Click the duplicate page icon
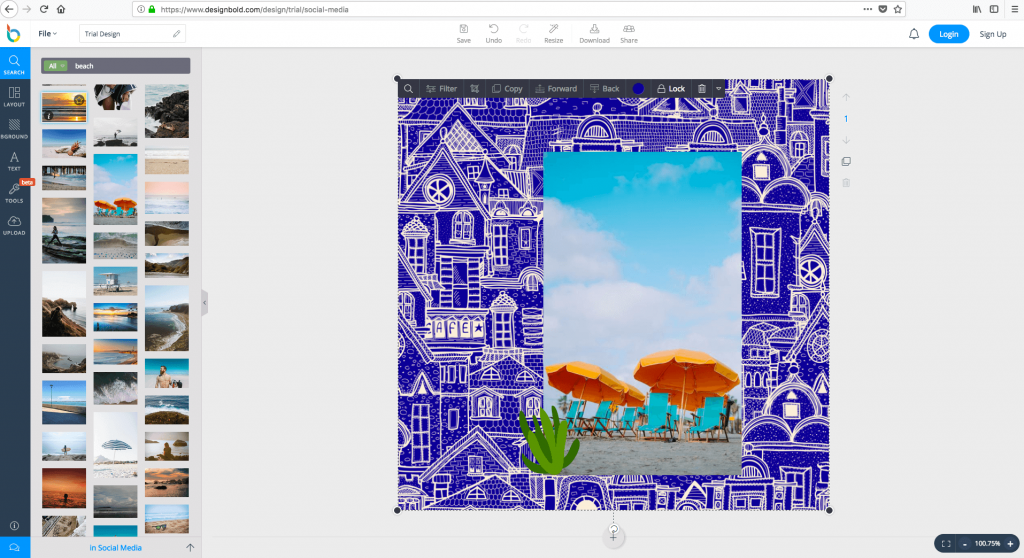The height and width of the screenshot is (558, 1024). pos(846,161)
